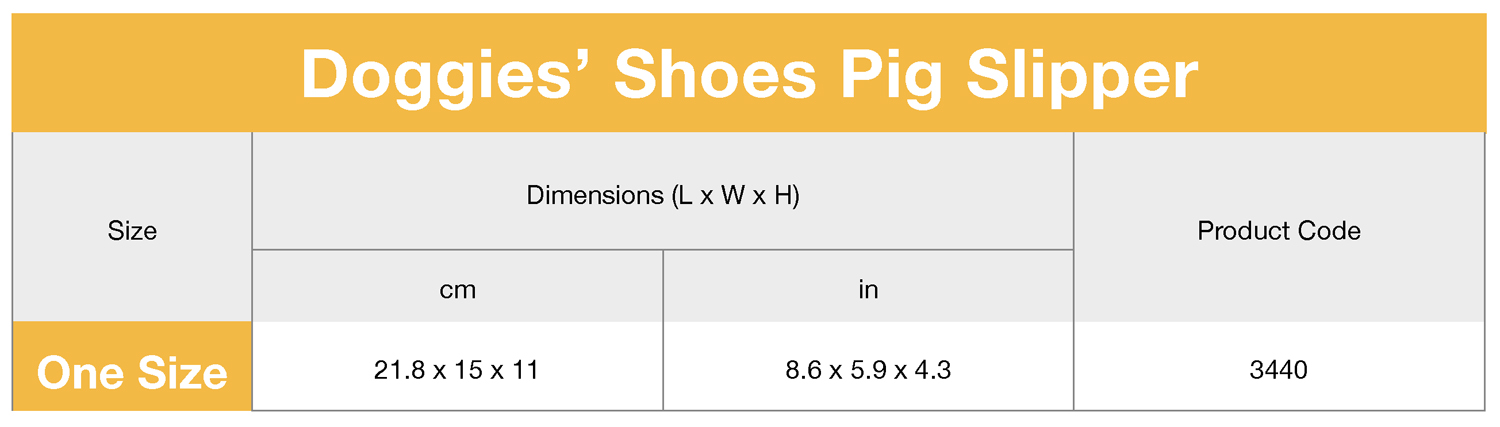Click the 8.6 length value in inches
This screenshot has height=427, width=1500.
pyautogui.click(x=802, y=370)
